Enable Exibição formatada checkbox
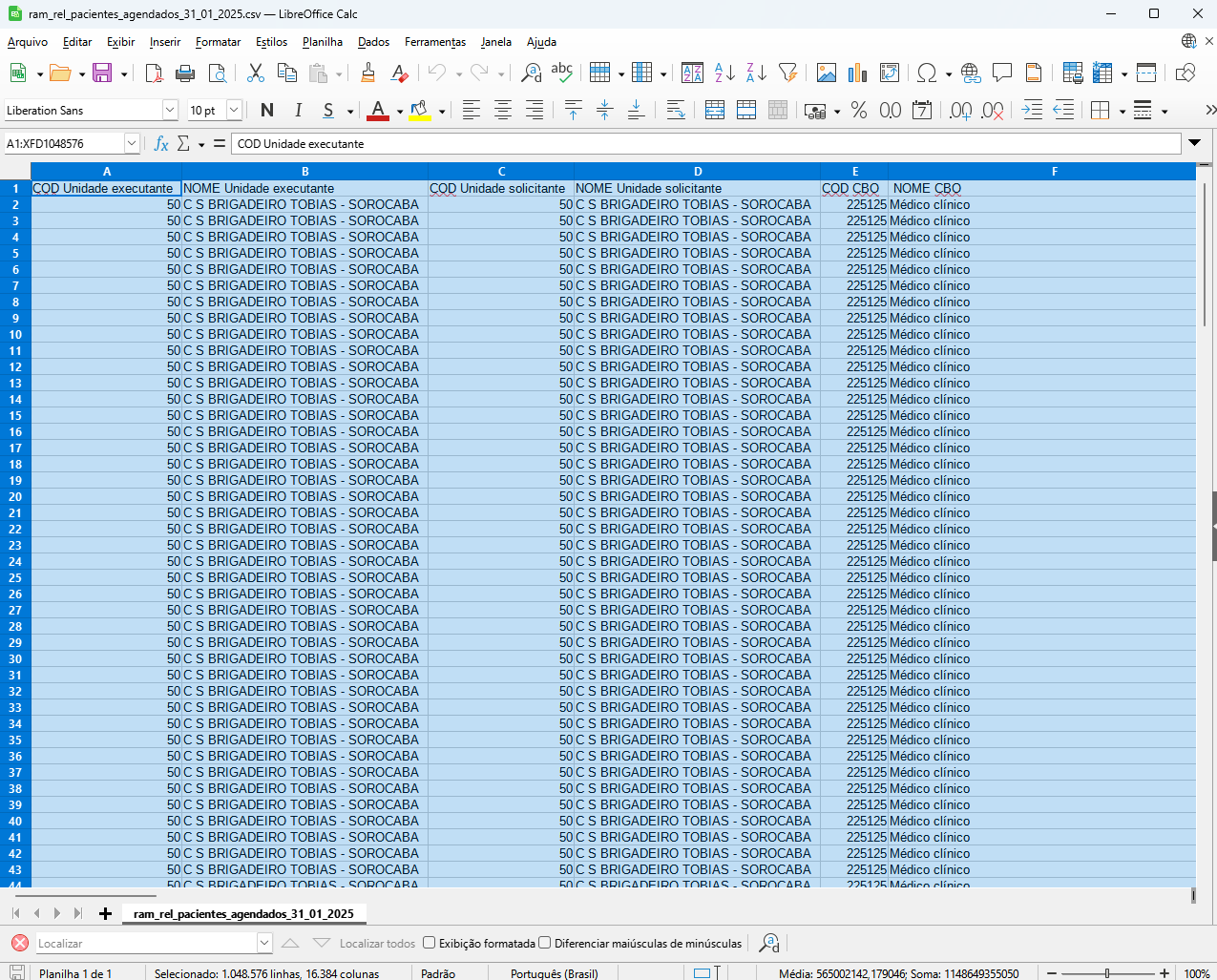The image size is (1217, 980). click(x=430, y=943)
